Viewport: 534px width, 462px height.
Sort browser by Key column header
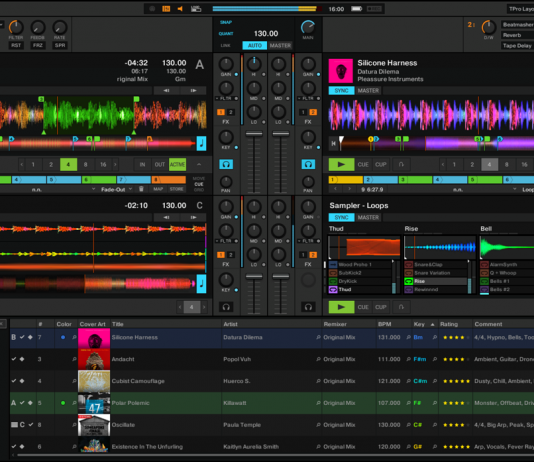pos(419,324)
